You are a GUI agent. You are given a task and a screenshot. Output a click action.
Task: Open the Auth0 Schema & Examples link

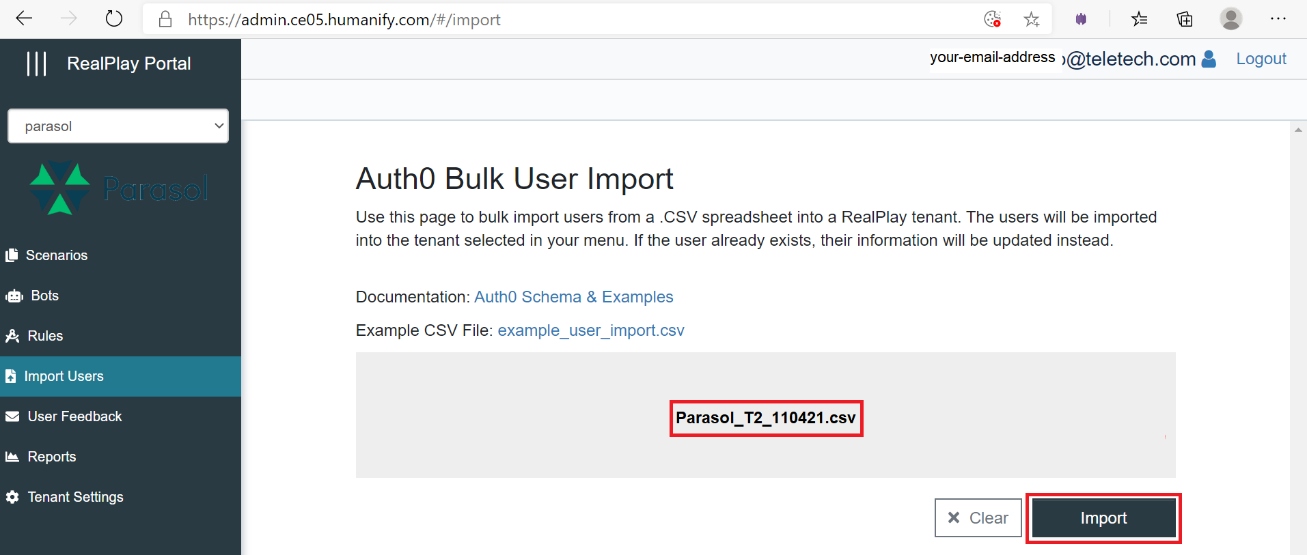[x=573, y=297]
